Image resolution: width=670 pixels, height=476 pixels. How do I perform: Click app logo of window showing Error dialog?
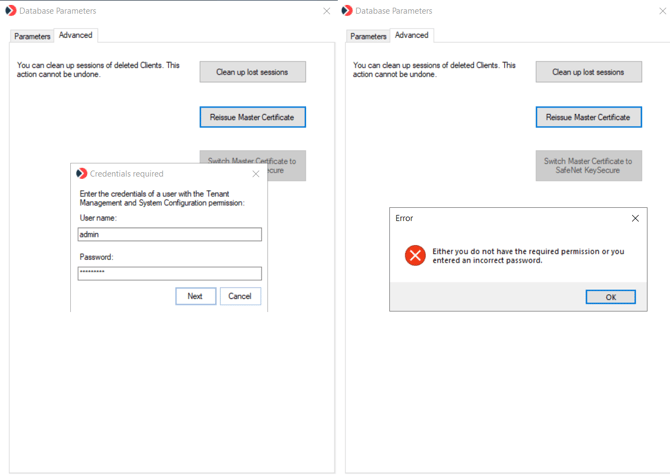tap(347, 11)
